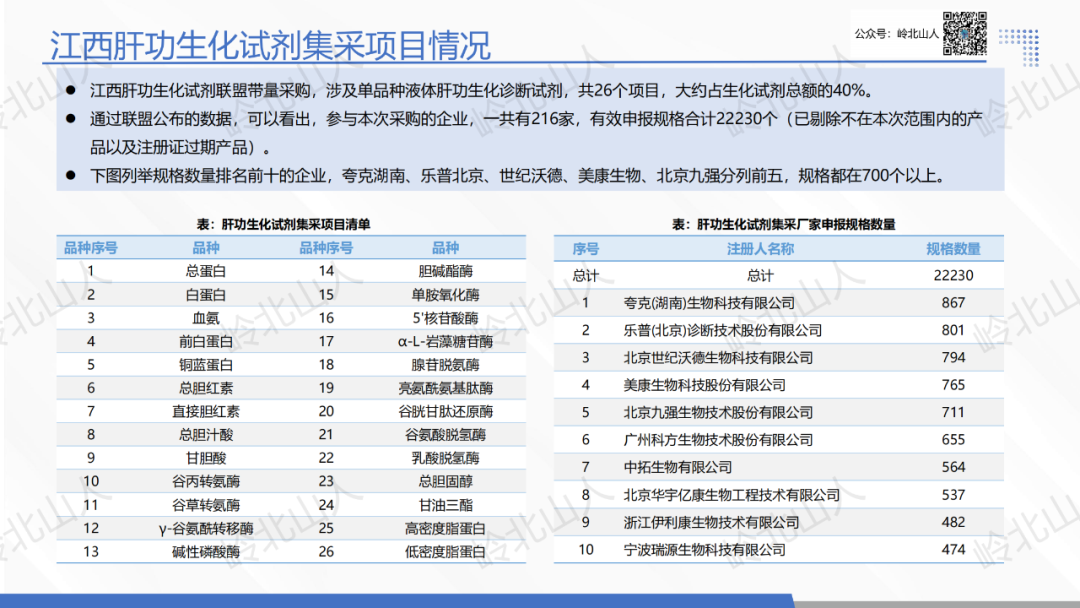Click value 867 in the 规格数量 column
Image resolution: width=1080 pixels, height=608 pixels.
click(953, 303)
